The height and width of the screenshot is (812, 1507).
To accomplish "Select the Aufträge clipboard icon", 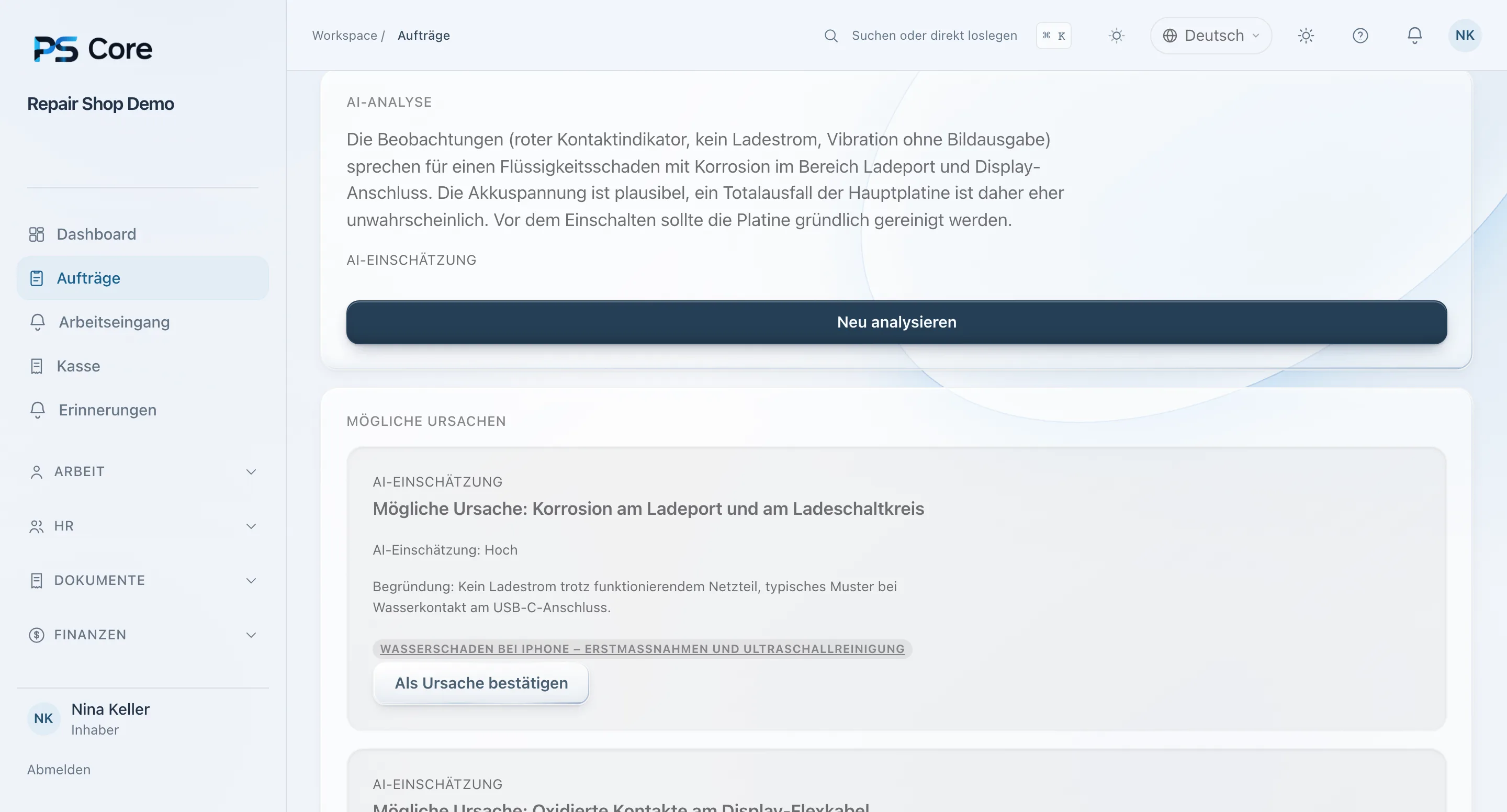I will (36, 278).
